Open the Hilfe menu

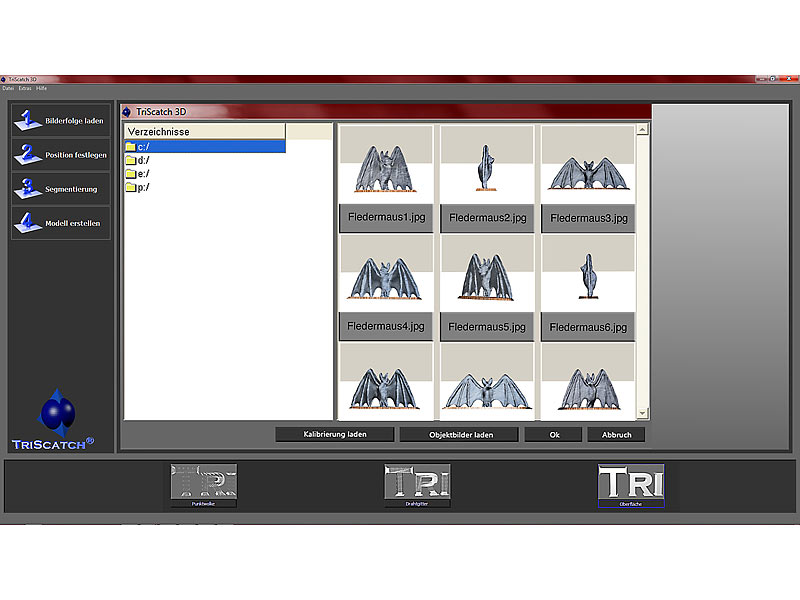point(41,88)
